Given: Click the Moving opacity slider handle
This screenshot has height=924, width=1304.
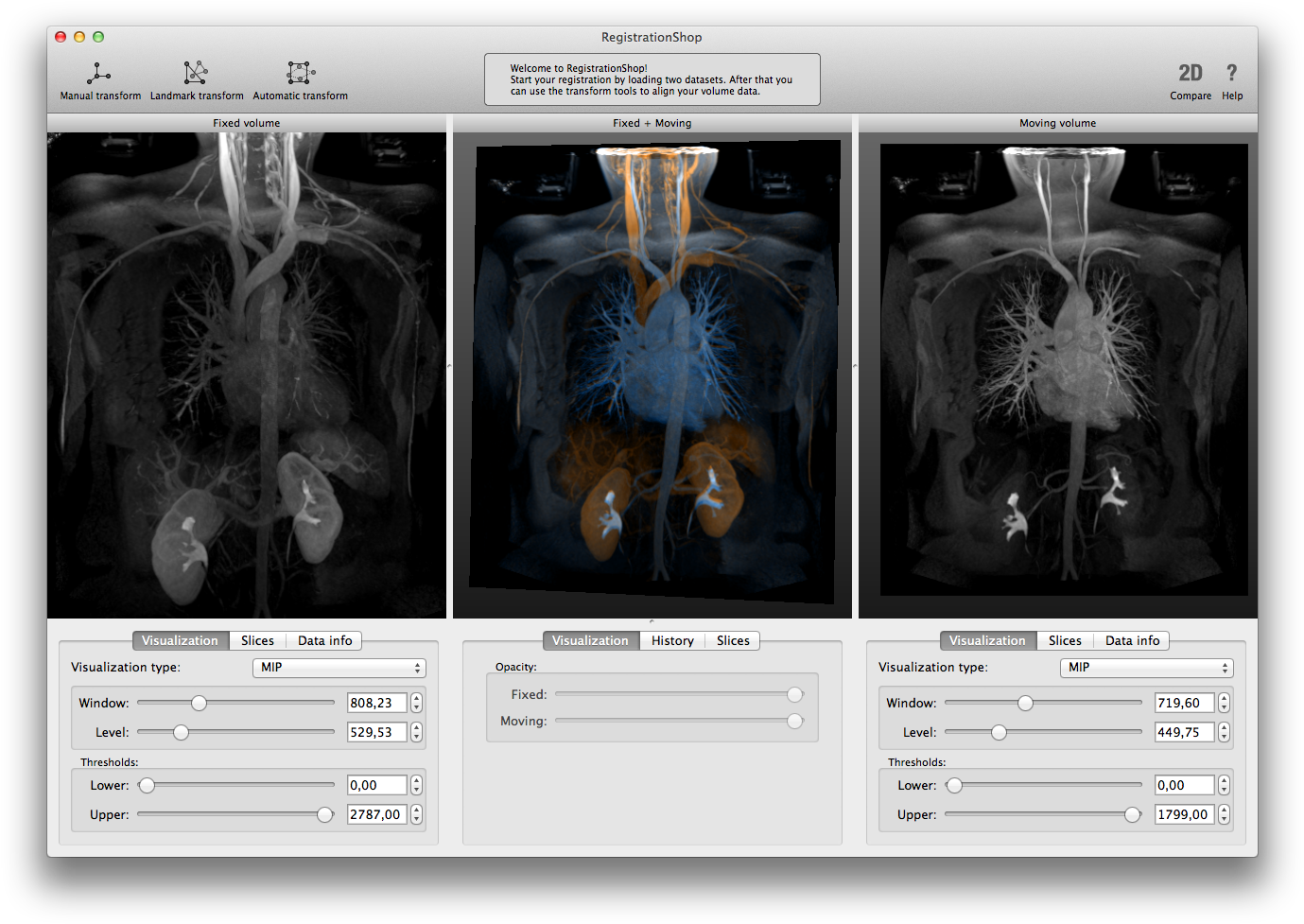Looking at the screenshot, I should tap(794, 721).
